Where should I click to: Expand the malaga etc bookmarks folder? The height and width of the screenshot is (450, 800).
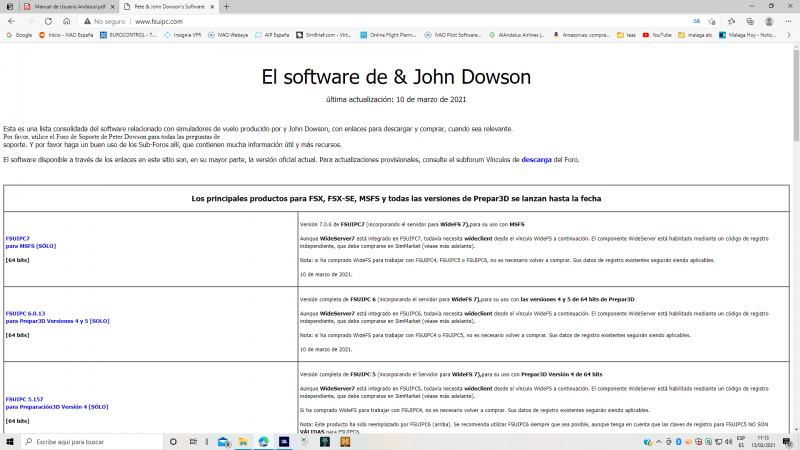[695, 35]
